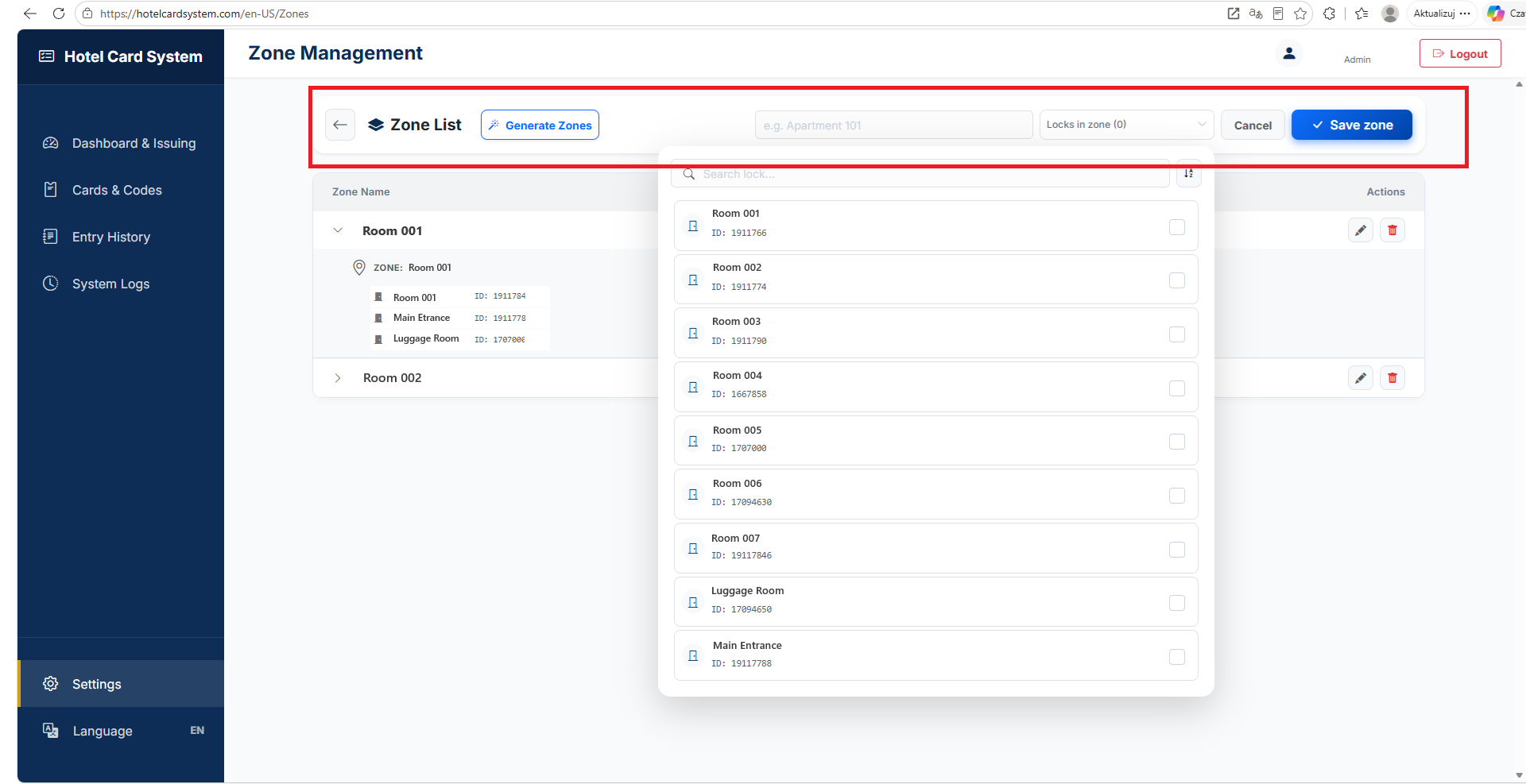The width and height of the screenshot is (1526, 784).
Task: Delete the Room 001 zone with trash icon
Action: tap(1392, 230)
